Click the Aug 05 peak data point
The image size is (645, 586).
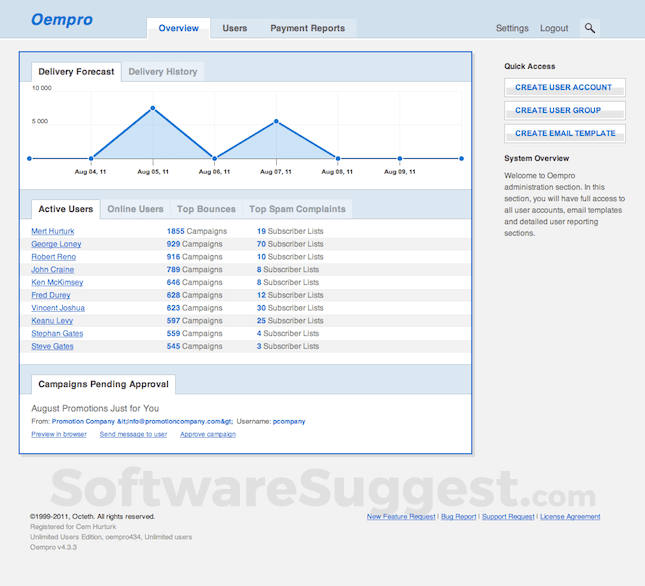tap(153, 108)
